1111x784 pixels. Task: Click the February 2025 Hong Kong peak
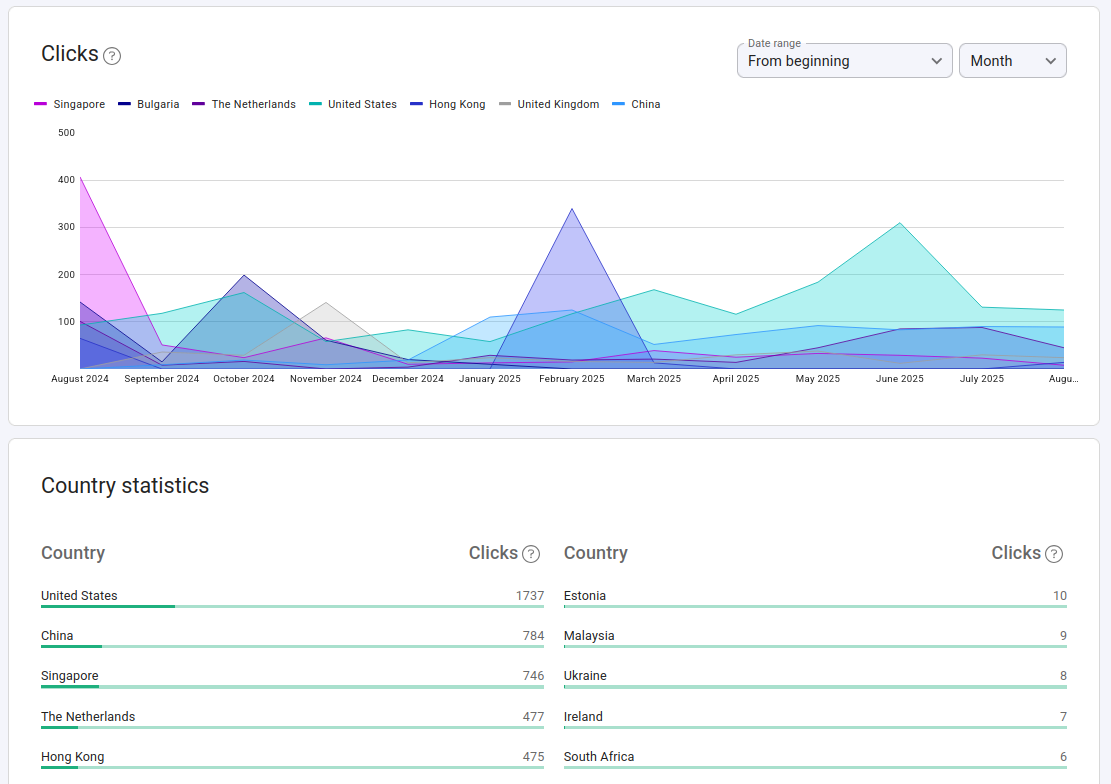click(x=572, y=209)
